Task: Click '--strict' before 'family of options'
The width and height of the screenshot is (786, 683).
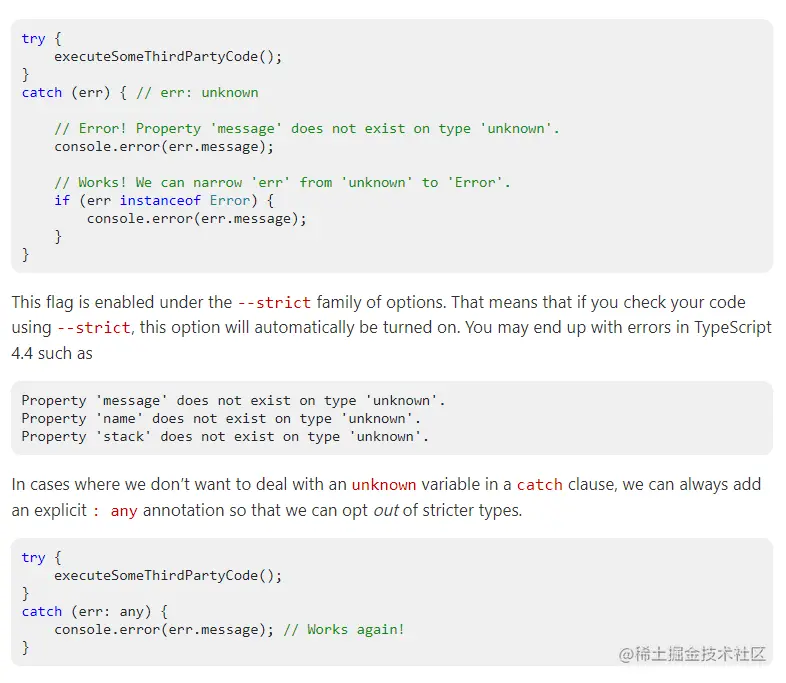Action: pos(274,302)
